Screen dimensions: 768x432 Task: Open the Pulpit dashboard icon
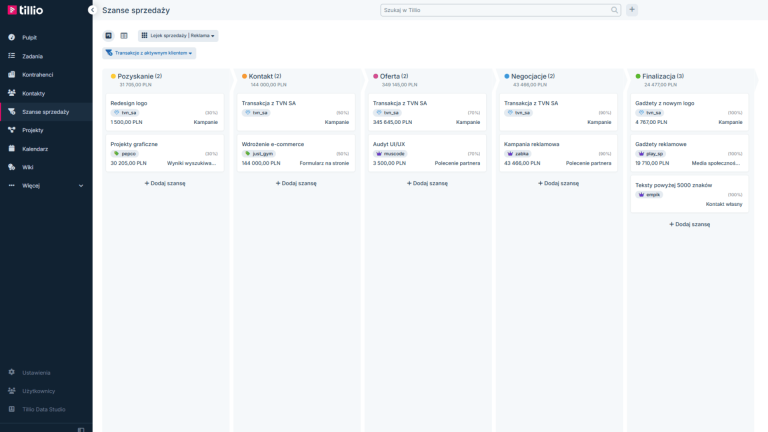point(12,37)
